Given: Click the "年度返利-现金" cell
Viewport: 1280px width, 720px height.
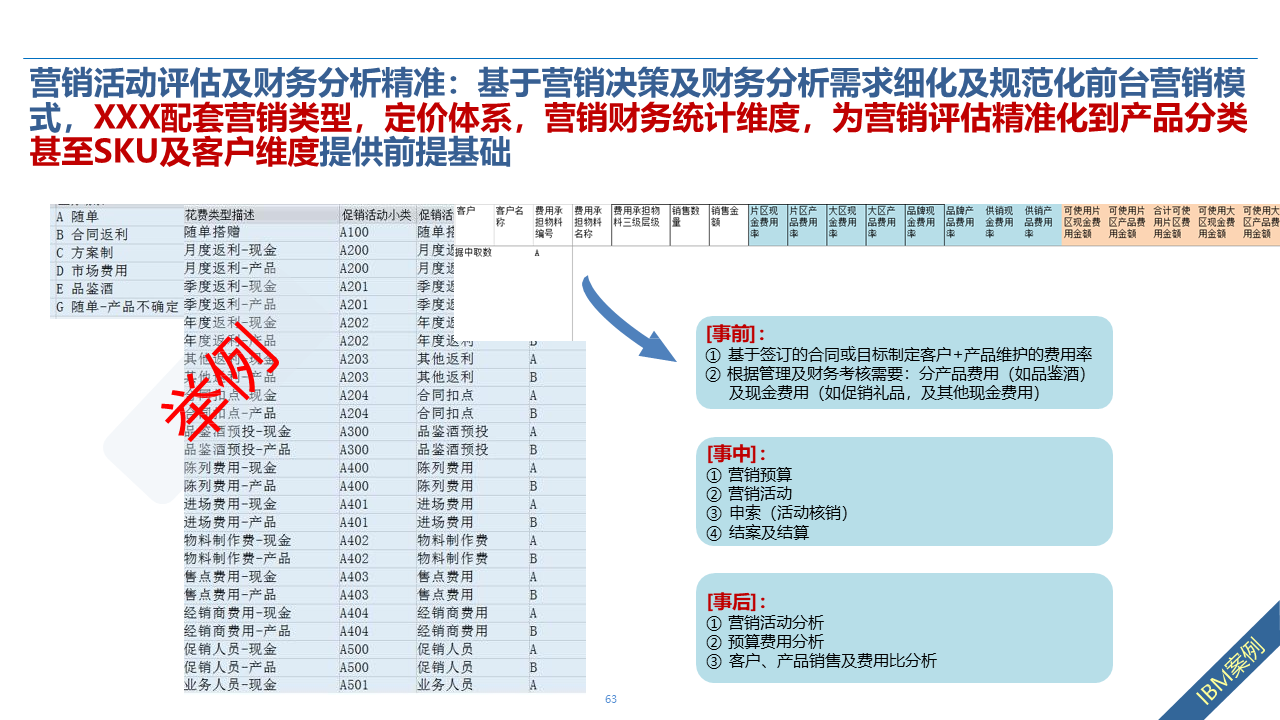Looking at the screenshot, I should point(260,322).
